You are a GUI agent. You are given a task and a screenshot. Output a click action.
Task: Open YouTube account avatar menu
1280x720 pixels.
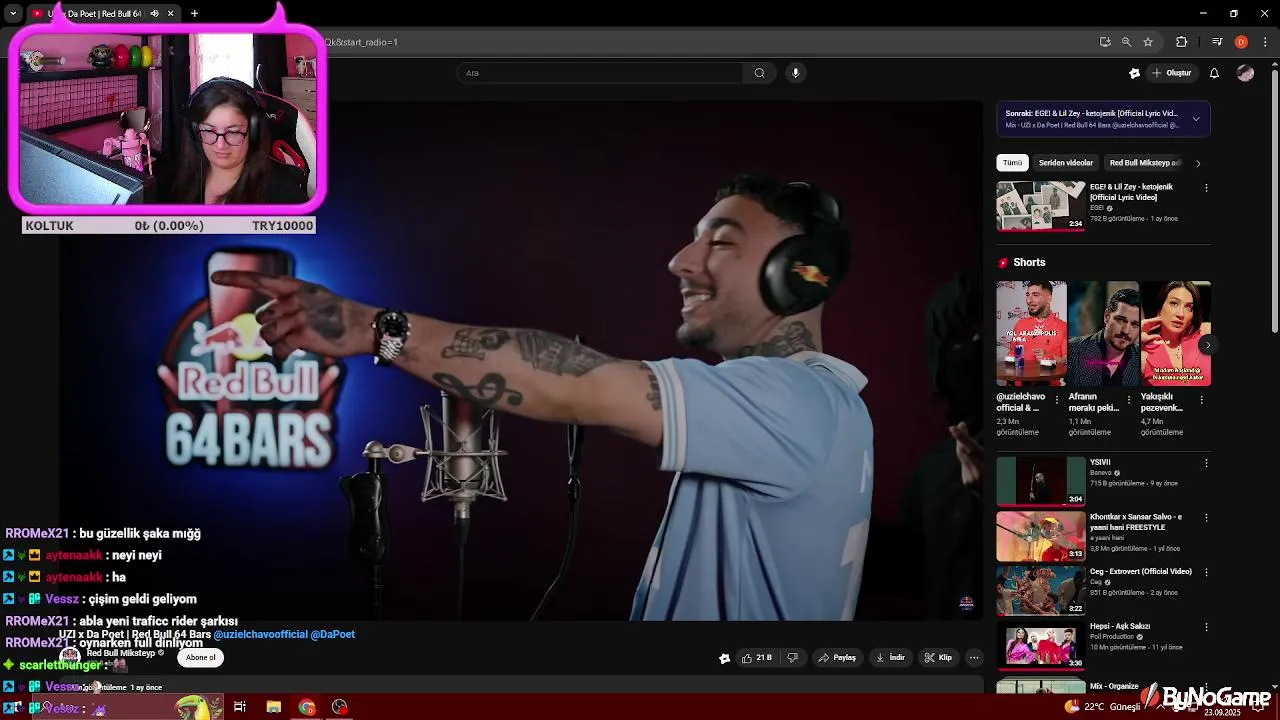1245,73
